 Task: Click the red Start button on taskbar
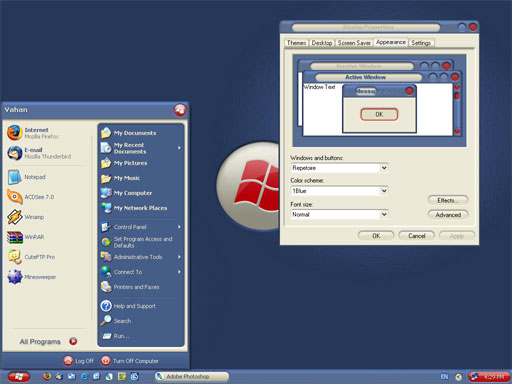click(x=19, y=377)
